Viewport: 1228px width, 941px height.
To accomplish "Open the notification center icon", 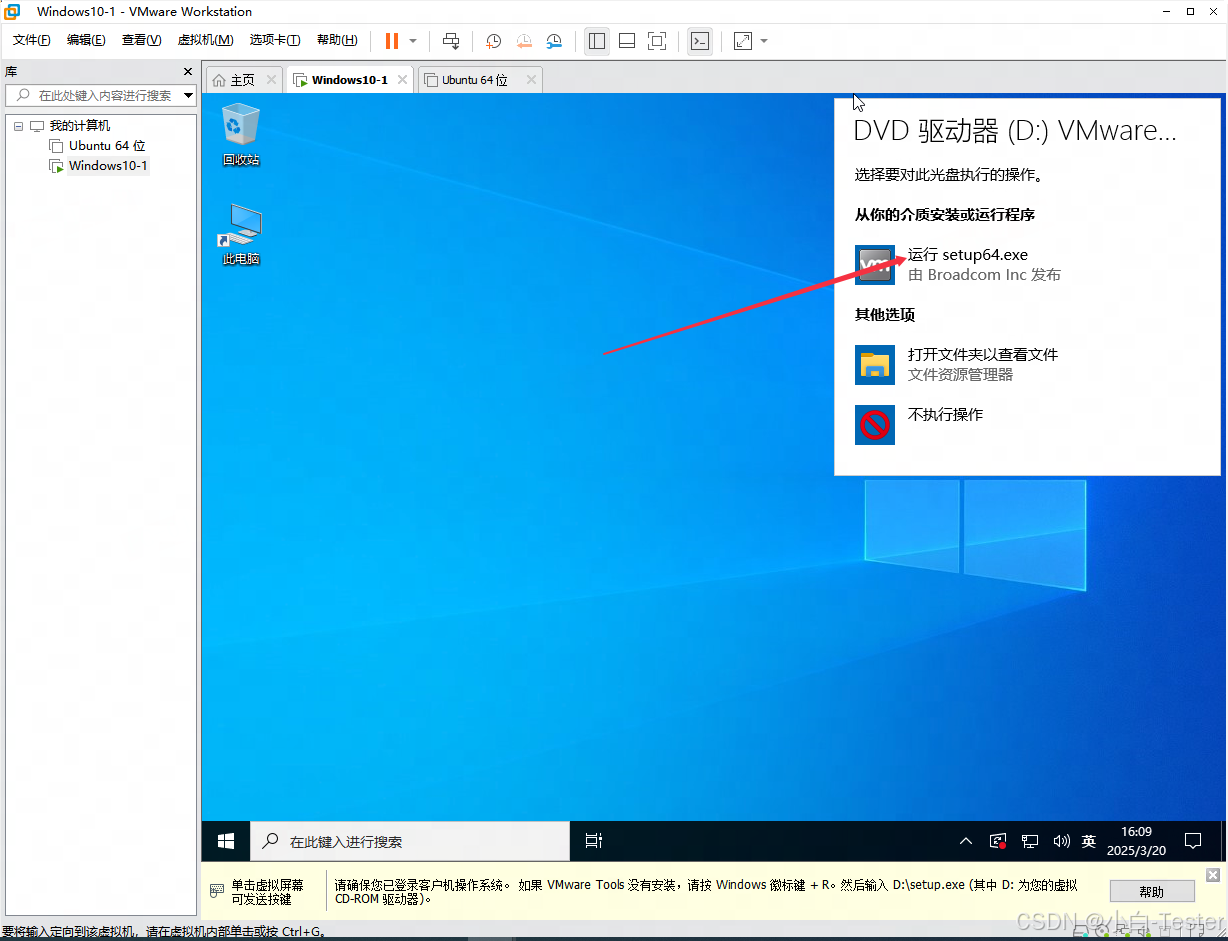I will click(1192, 841).
